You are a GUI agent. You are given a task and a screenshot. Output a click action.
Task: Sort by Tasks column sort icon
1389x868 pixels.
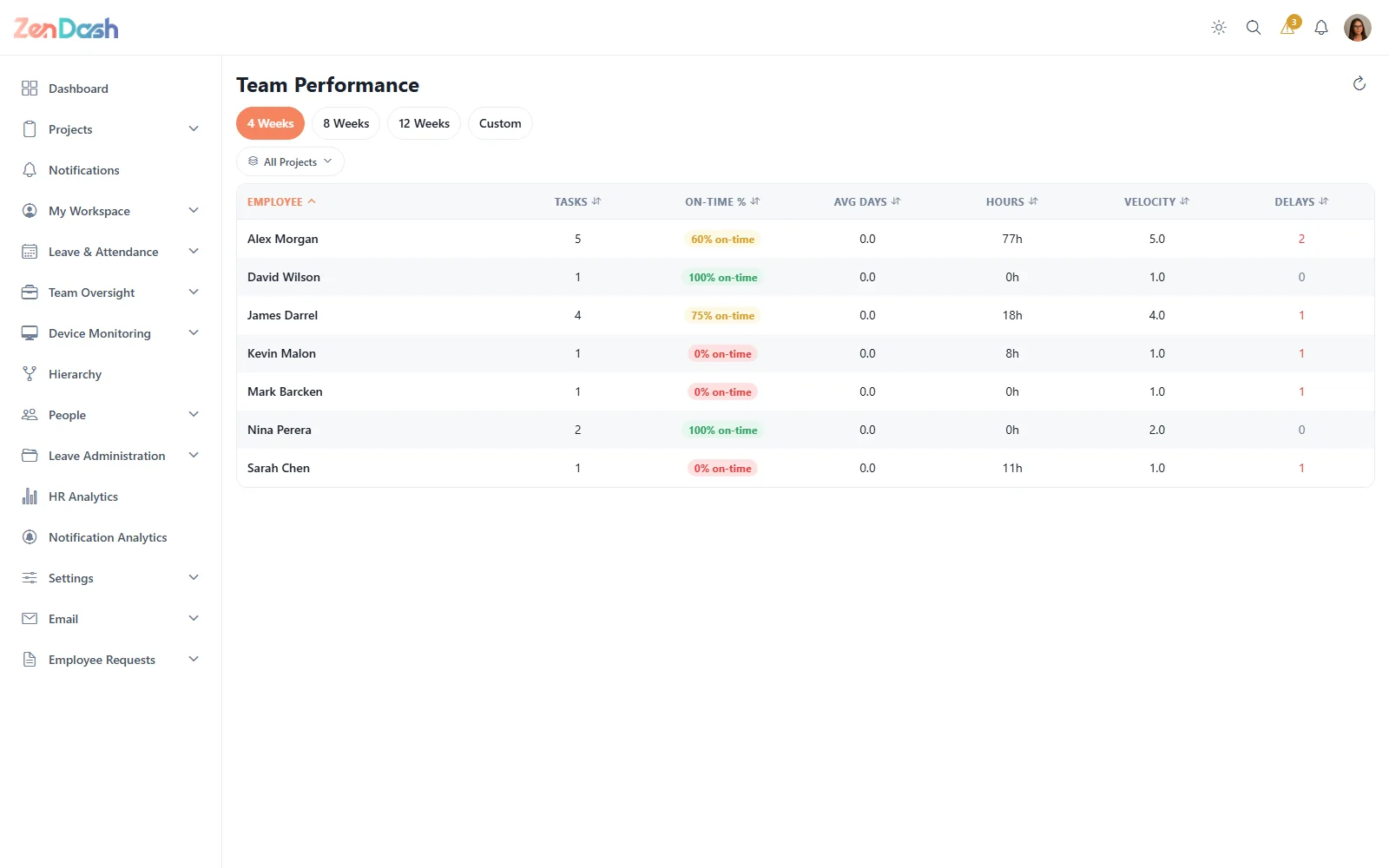tap(596, 201)
